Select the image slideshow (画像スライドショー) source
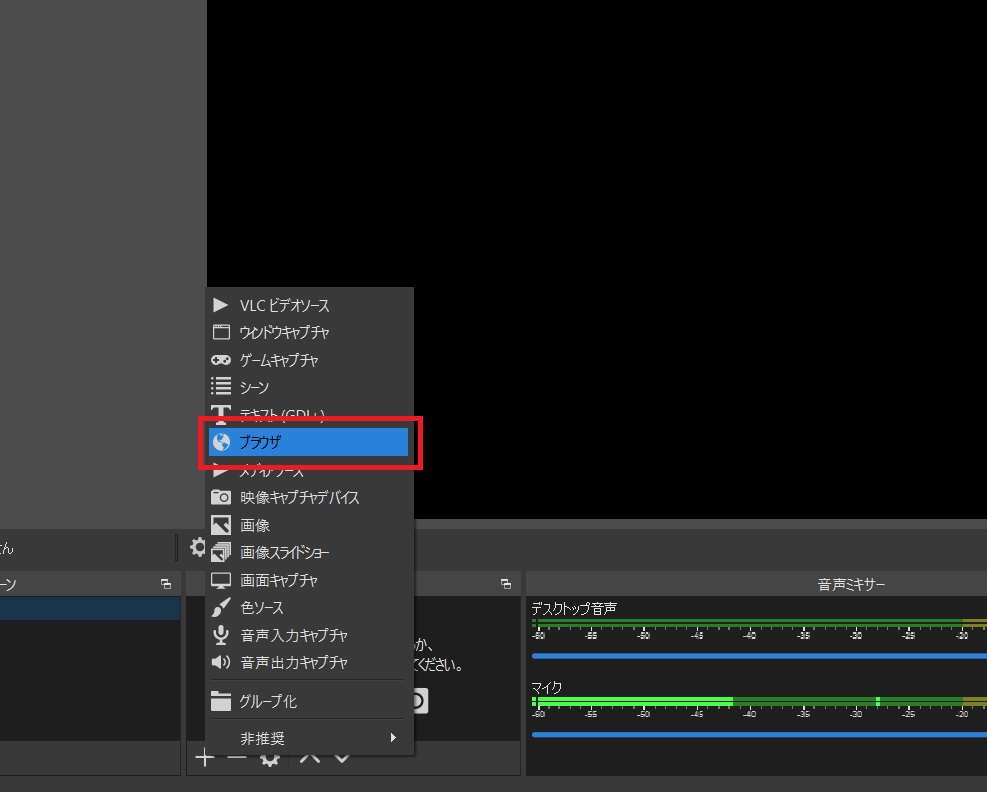This screenshot has height=792, width=987. coord(284,552)
